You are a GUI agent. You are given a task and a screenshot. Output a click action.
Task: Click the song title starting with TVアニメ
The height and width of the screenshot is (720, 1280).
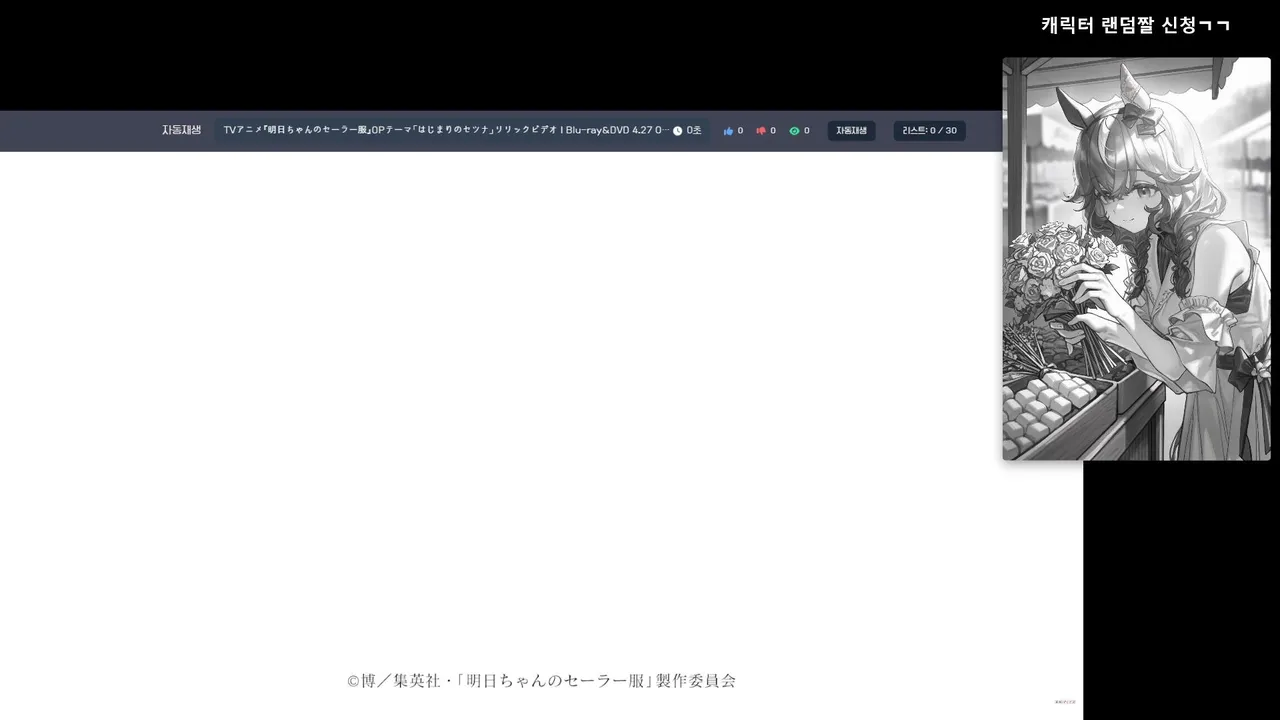pyautogui.click(x=446, y=131)
